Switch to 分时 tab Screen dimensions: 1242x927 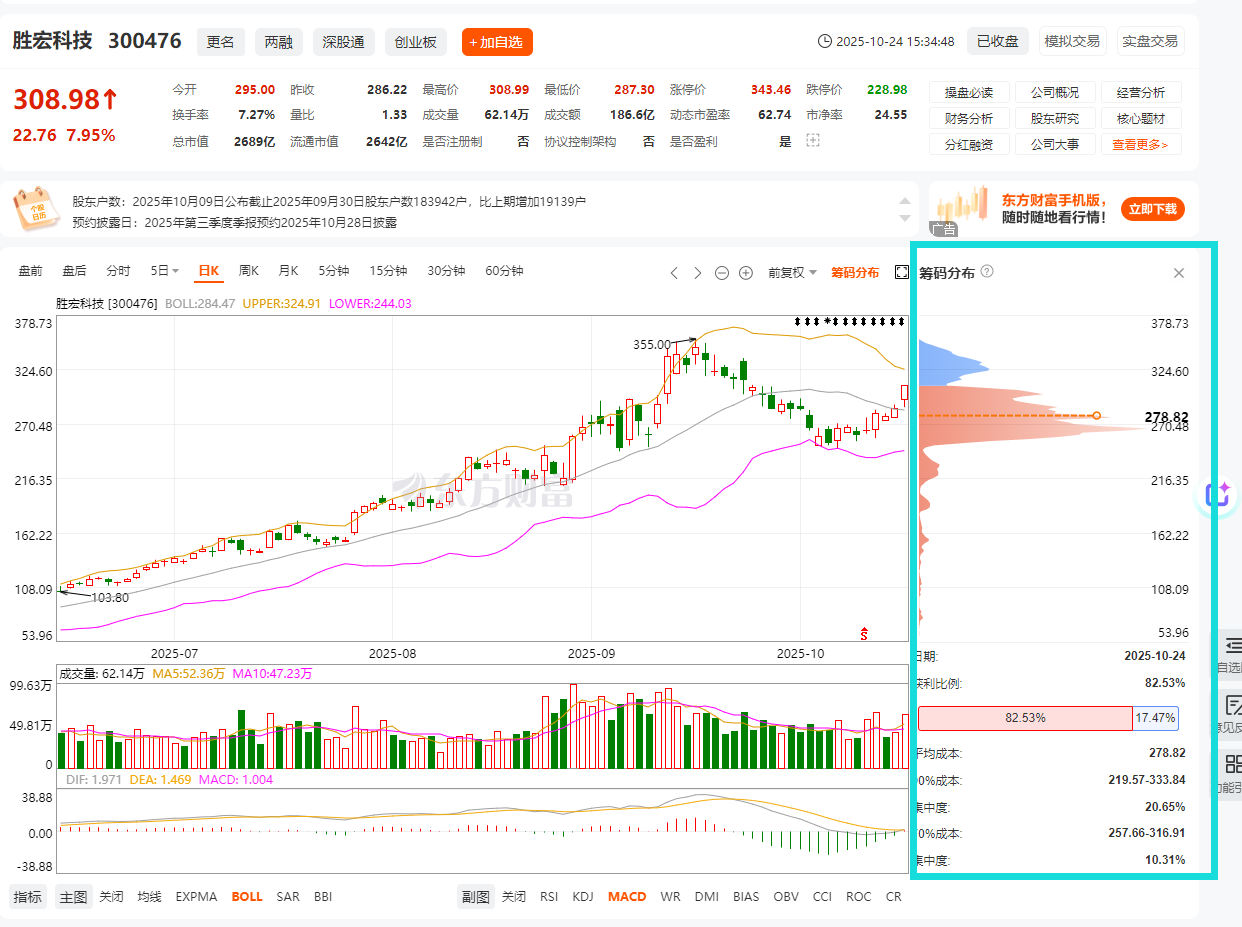tap(118, 271)
